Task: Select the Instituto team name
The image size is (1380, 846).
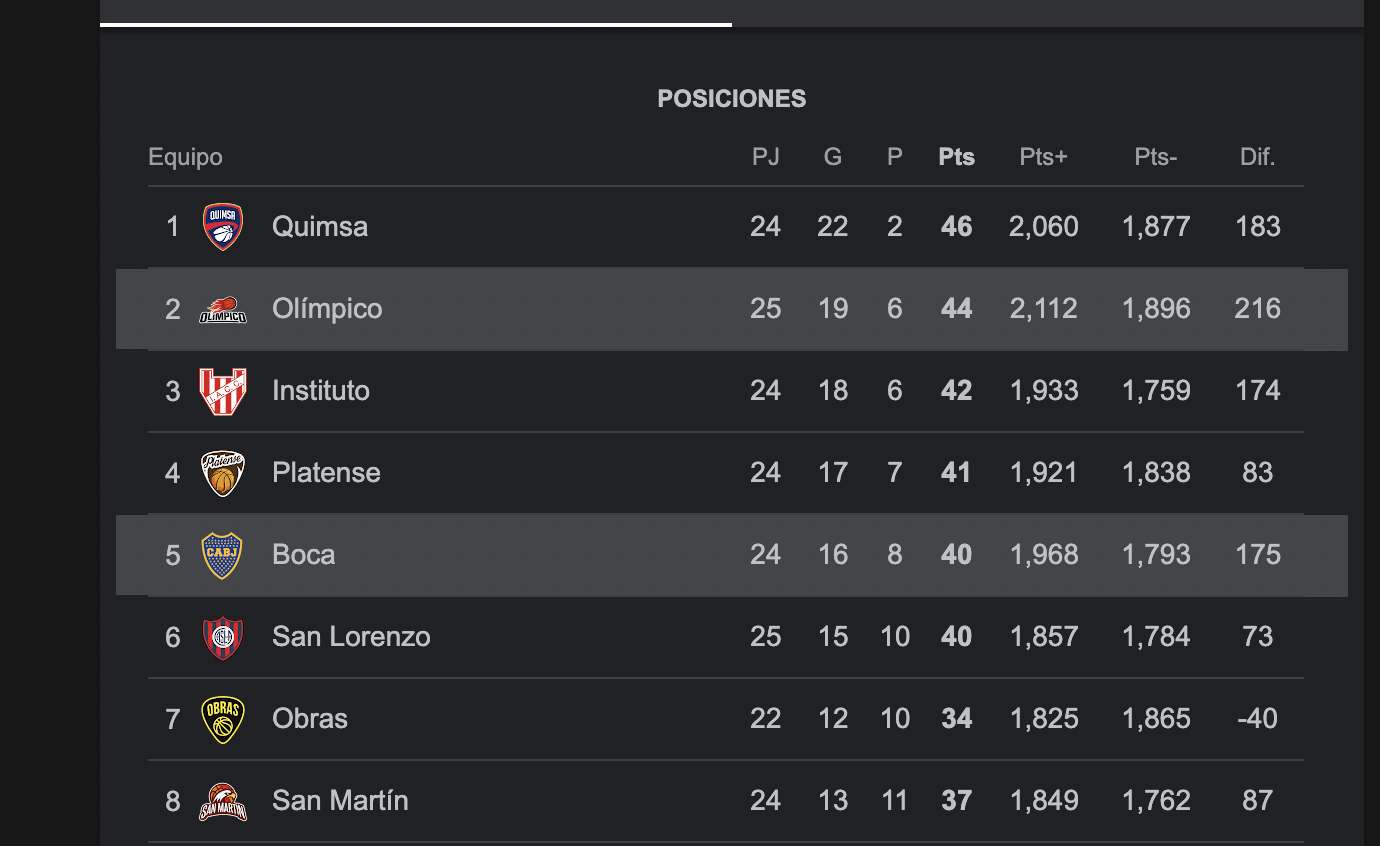Action: click(321, 391)
